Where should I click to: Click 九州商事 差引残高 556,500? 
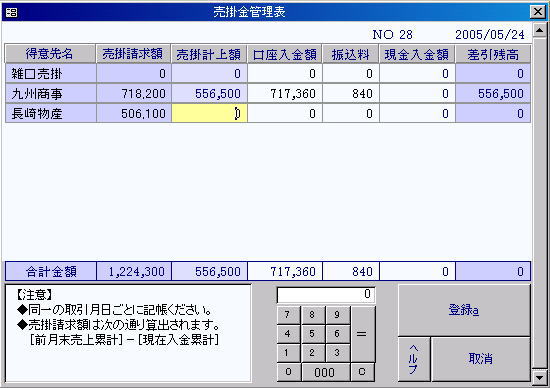click(493, 93)
